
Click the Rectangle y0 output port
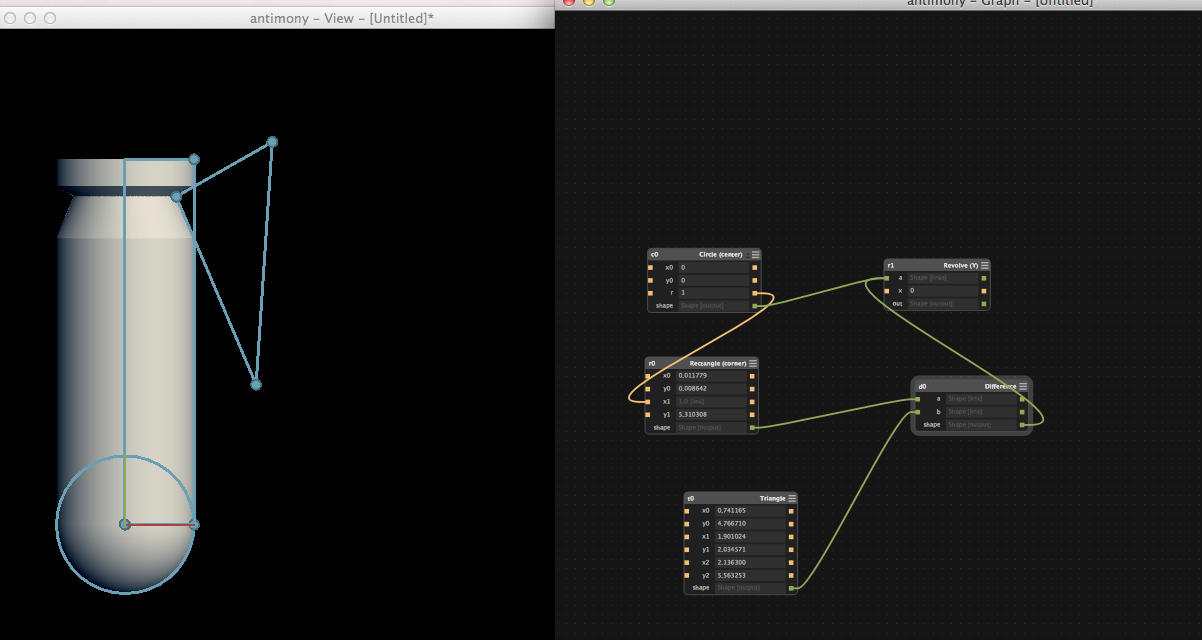pos(752,388)
